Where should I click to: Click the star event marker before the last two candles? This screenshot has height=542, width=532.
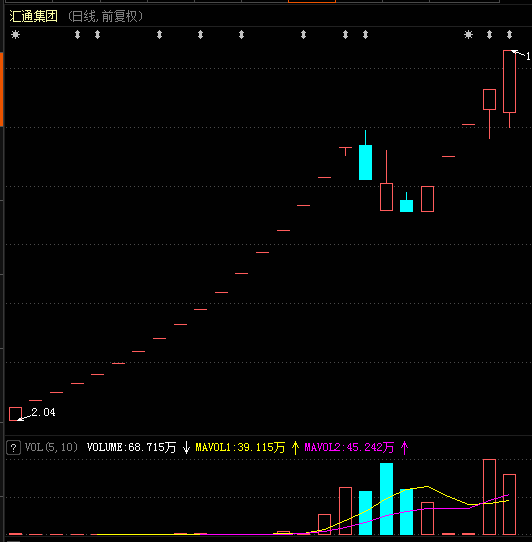pyautogui.click(x=468, y=35)
